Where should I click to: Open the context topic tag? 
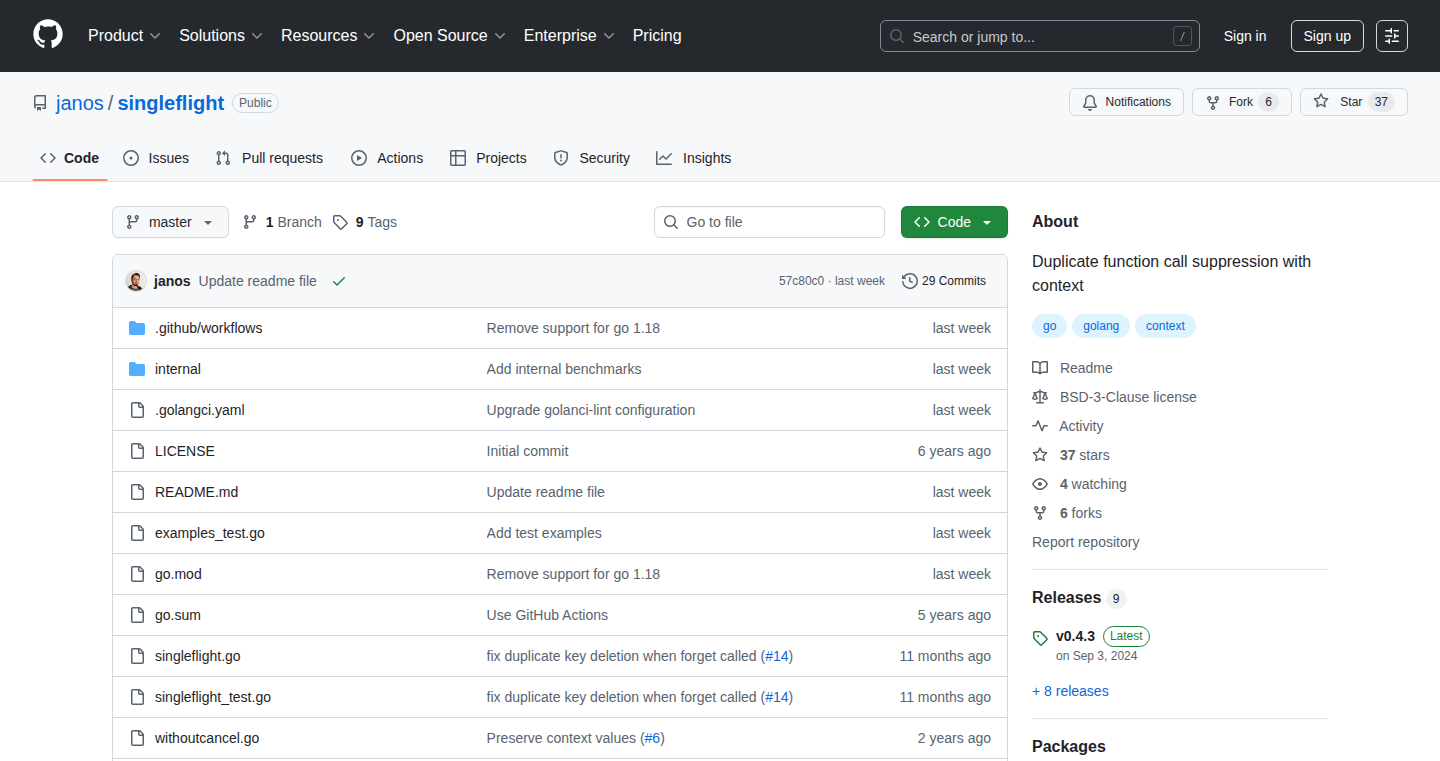pyautogui.click(x=1165, y=326)
